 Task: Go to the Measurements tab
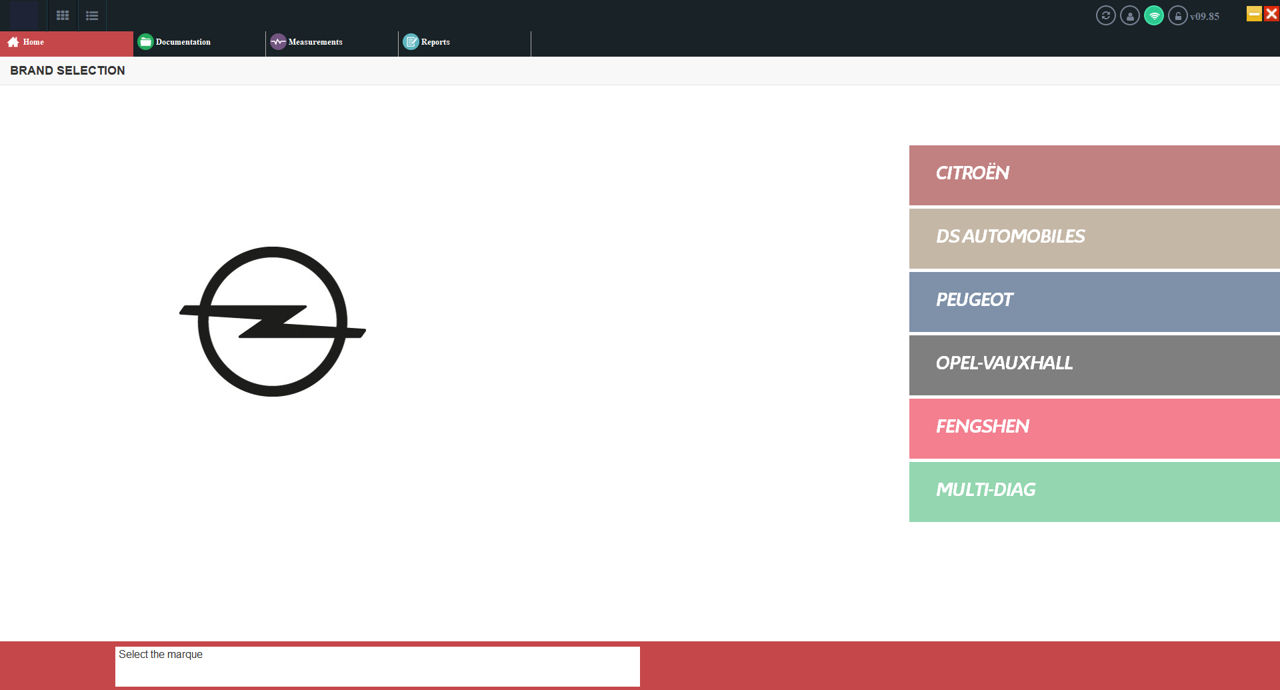[x=331, y=43]
